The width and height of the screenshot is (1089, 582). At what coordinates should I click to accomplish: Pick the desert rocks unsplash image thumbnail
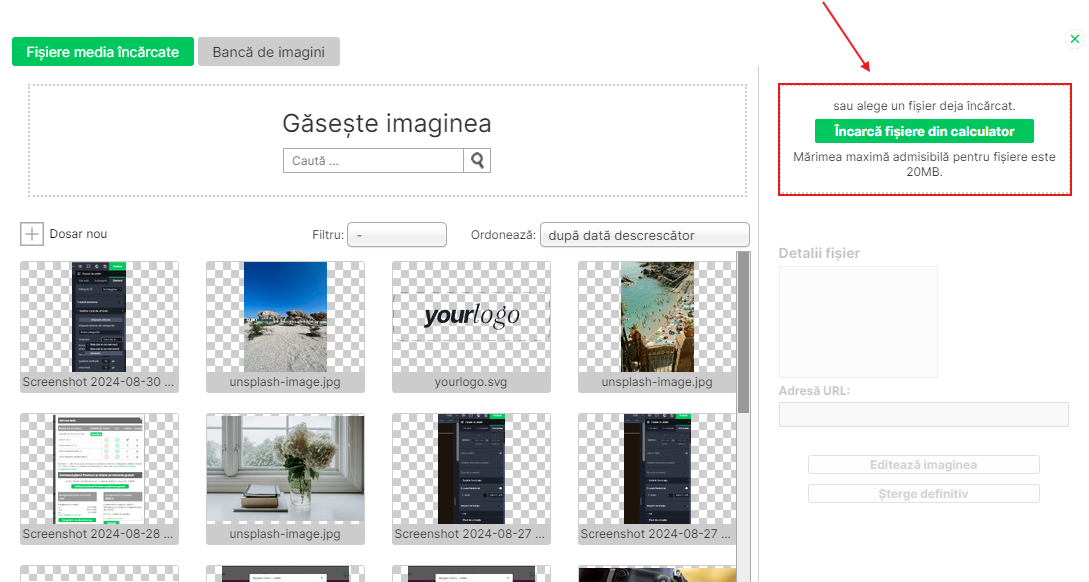click(285, 317)
